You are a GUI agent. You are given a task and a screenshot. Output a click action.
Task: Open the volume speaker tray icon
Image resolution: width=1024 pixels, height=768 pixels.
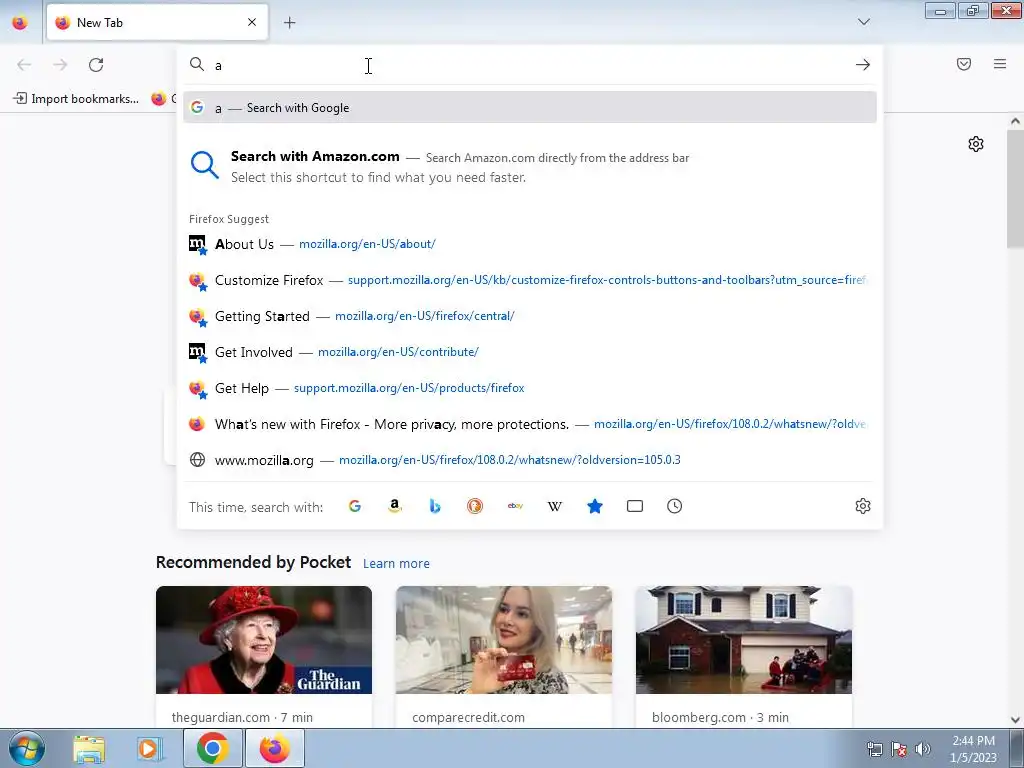coord(923,749)
